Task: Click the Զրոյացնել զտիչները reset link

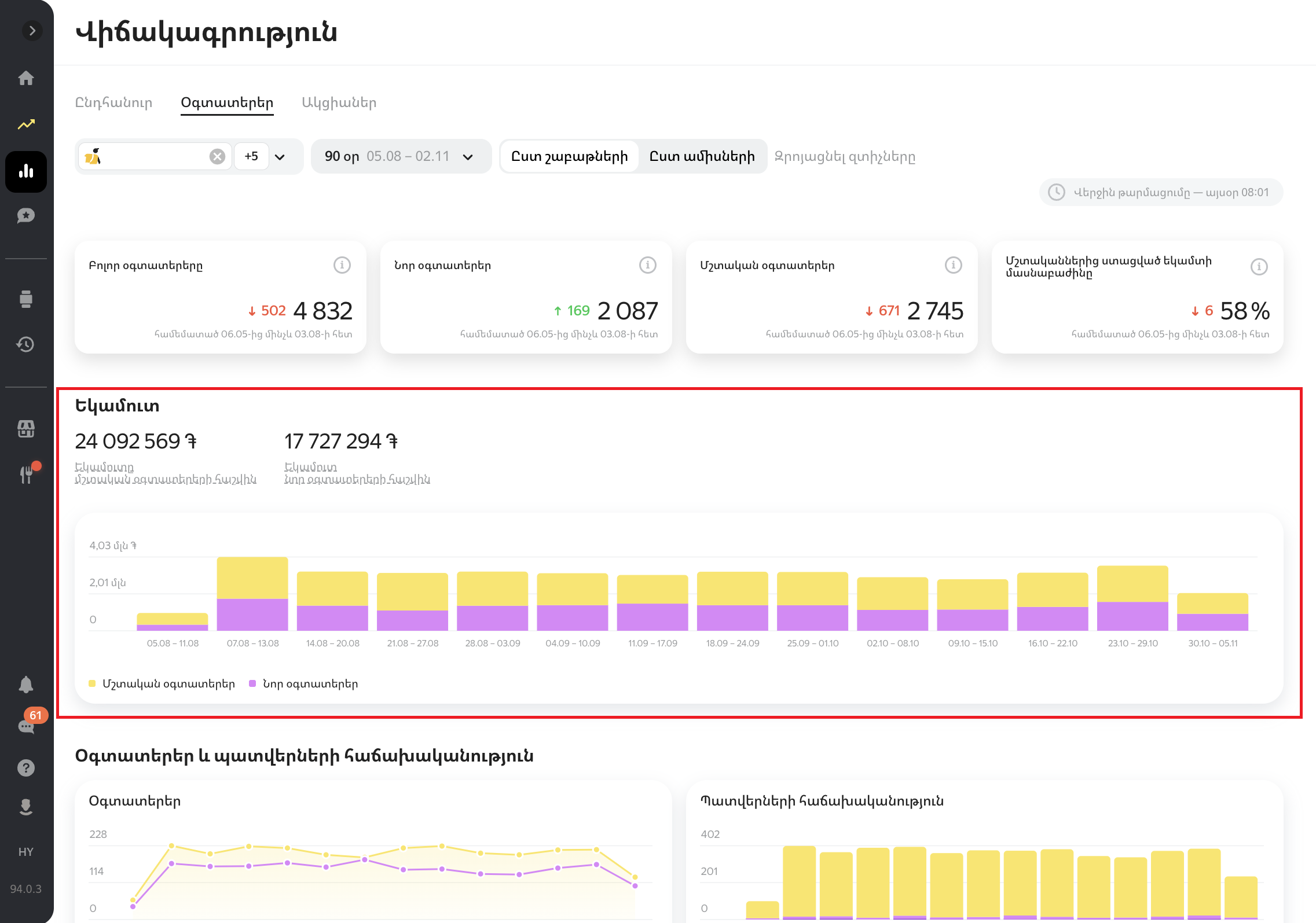Action: coord(845,156)
